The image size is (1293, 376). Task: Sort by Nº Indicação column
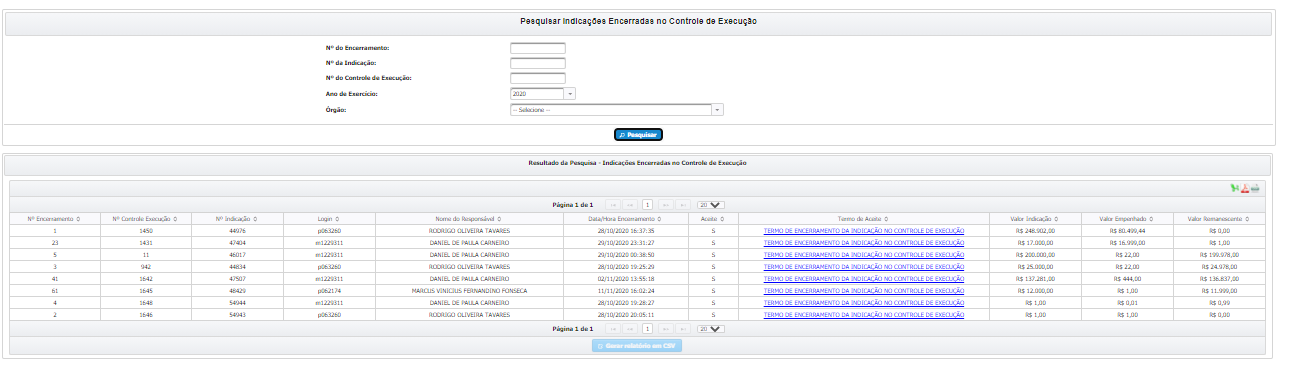point(236,218)
